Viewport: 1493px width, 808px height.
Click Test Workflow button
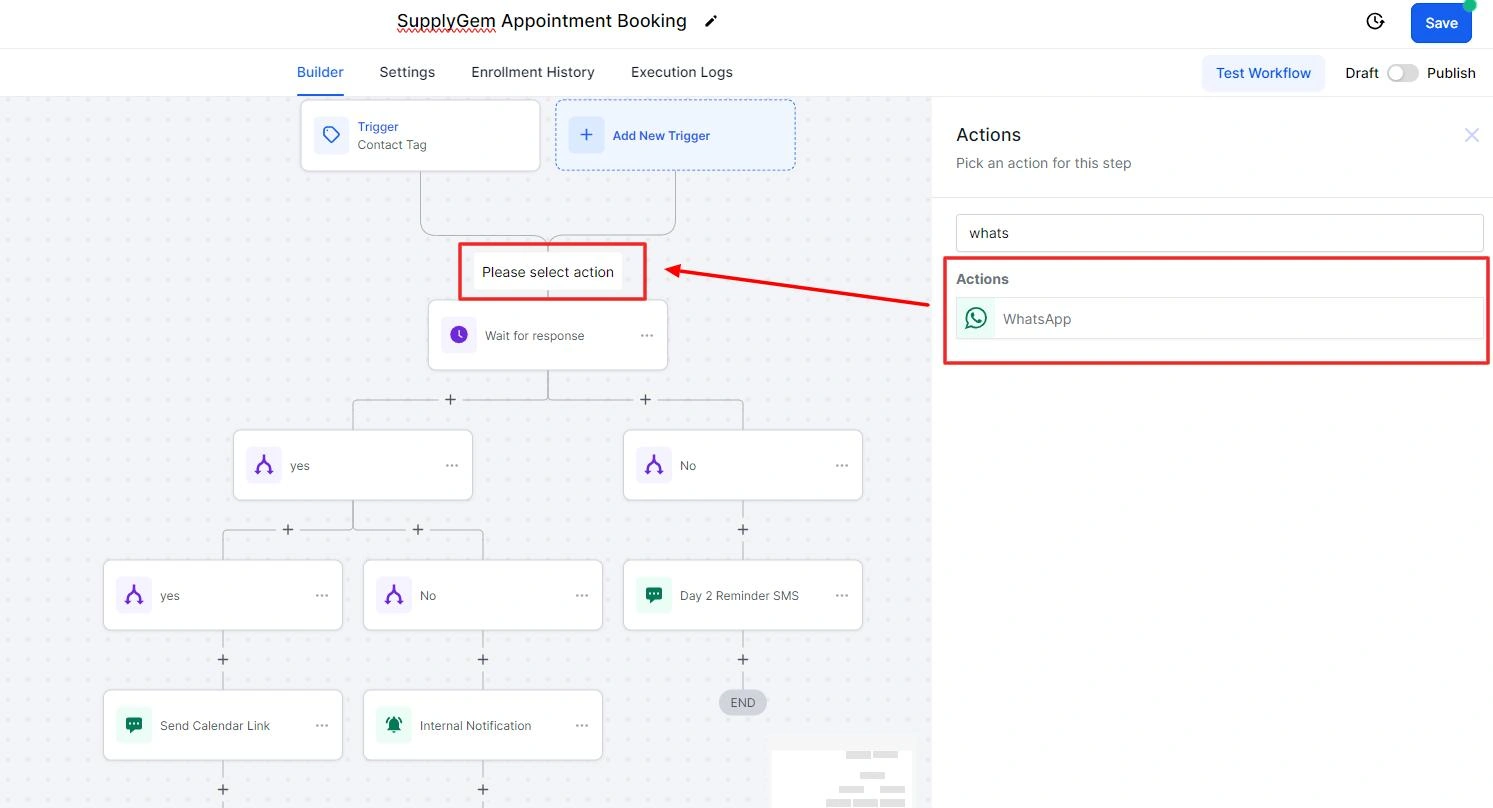1263,73
